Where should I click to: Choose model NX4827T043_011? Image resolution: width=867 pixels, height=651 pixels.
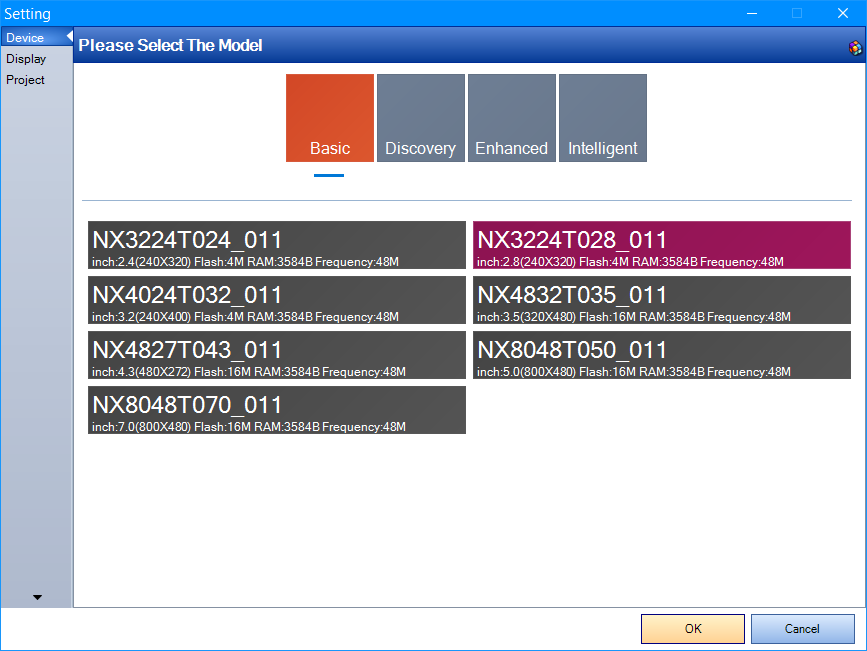point(276,355)
